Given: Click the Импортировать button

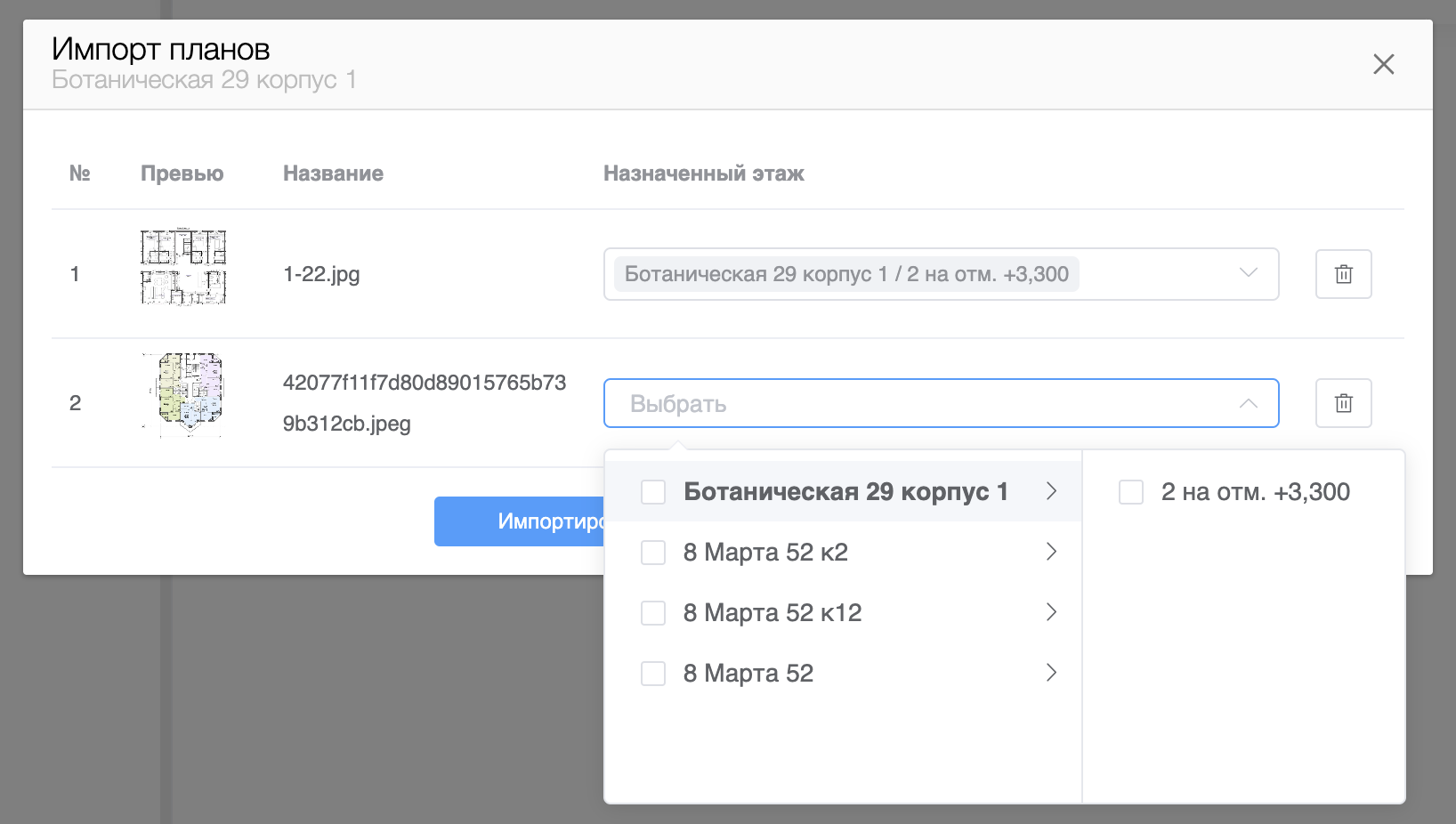Looking at the screenshot, I should coord(521,521).
